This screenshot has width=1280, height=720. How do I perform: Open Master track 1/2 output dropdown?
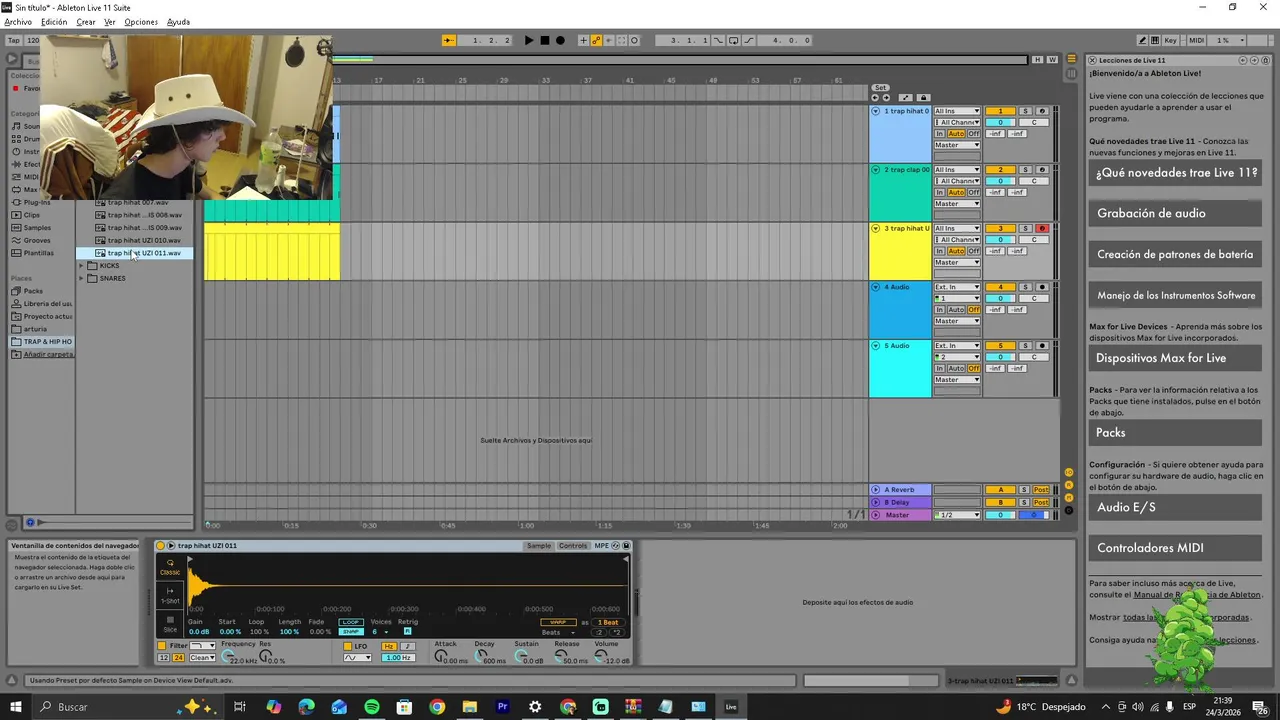click(x=957, y=515)
